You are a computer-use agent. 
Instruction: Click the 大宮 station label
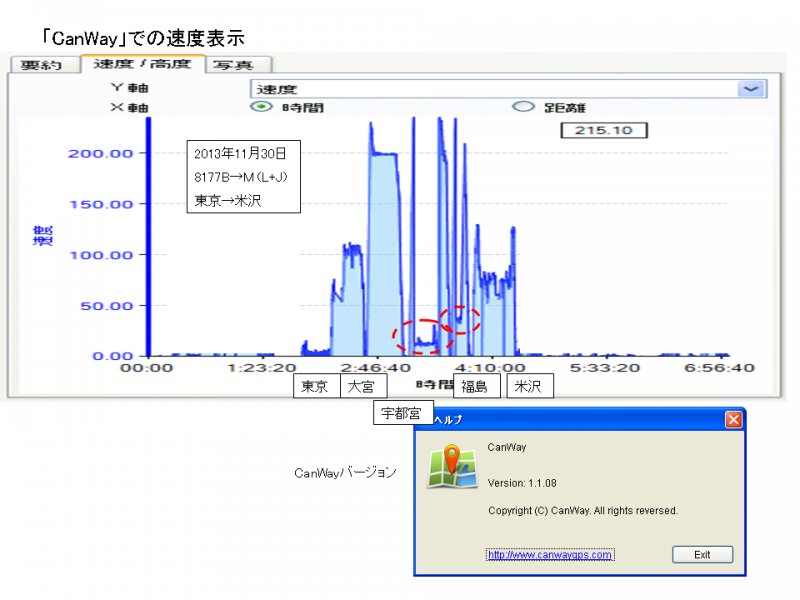(360, 387)
